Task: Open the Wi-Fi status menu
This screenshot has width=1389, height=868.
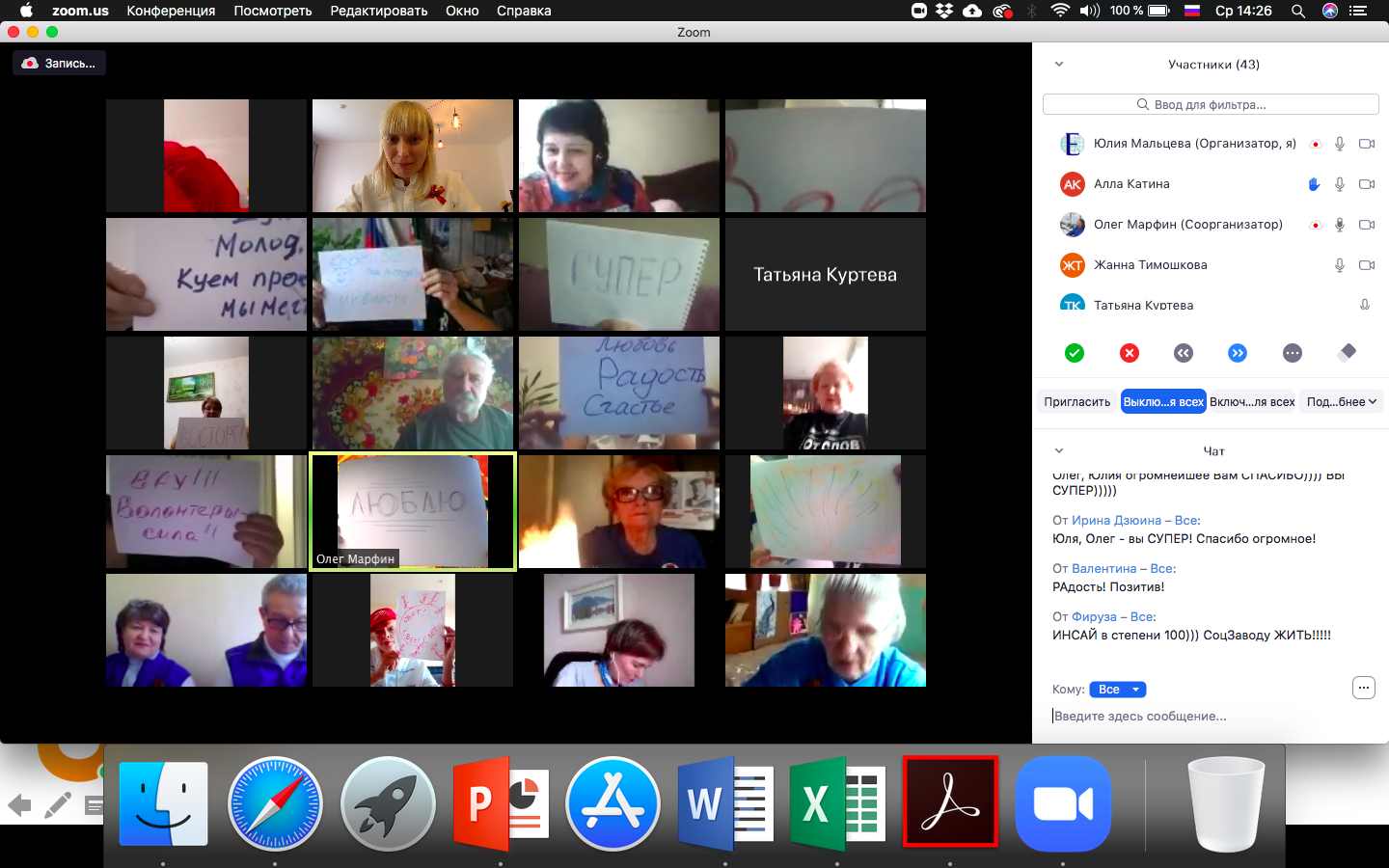Action: click(x=1060, y=11)
